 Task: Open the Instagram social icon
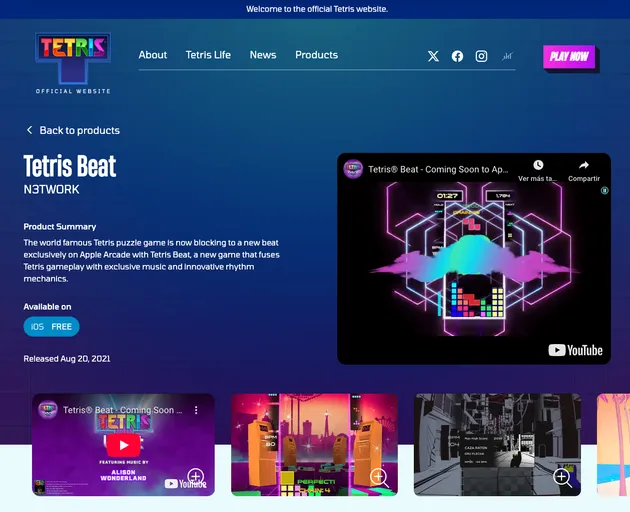click(481, 56)
